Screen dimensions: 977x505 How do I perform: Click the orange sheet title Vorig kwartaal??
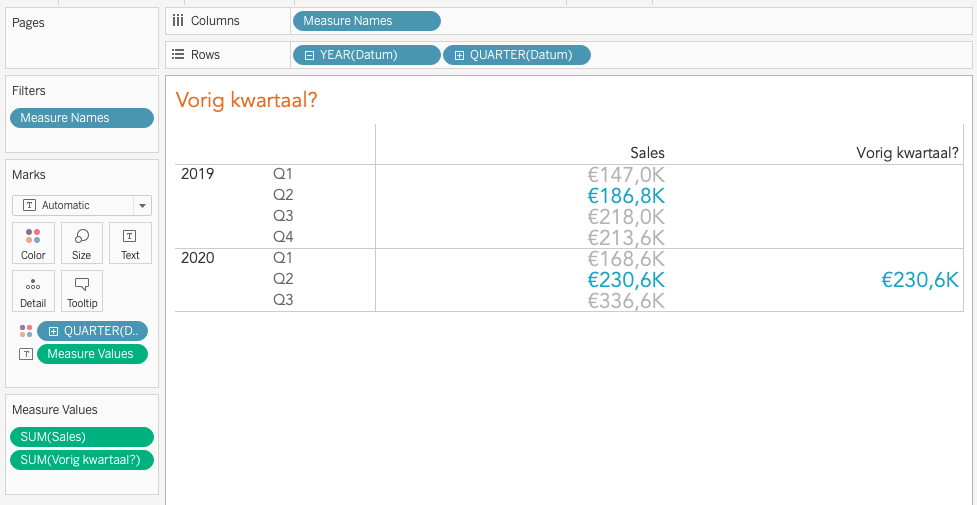[x=246, y=100]
